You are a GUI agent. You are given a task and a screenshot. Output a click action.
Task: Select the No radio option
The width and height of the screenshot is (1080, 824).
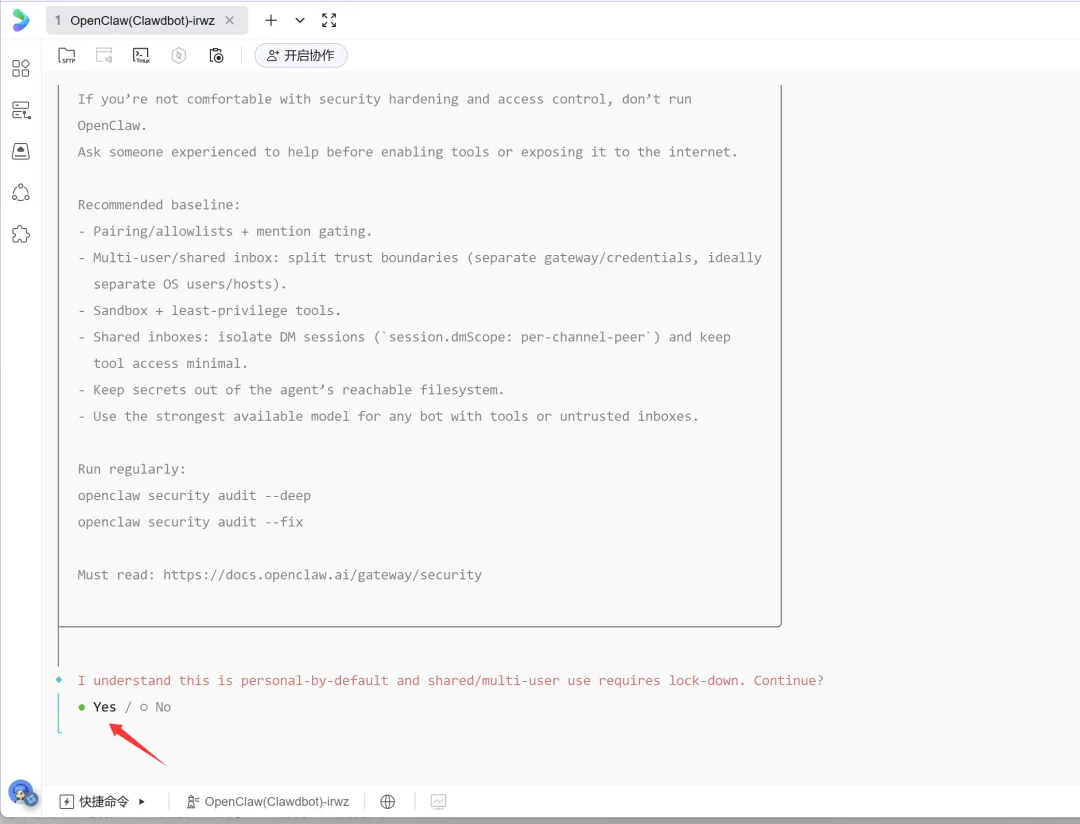(x=156, y=707)
